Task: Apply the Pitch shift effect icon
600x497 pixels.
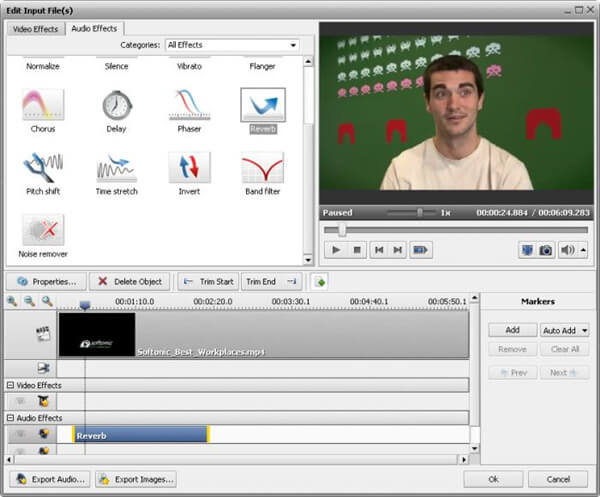Action: [x=43, y=168]
